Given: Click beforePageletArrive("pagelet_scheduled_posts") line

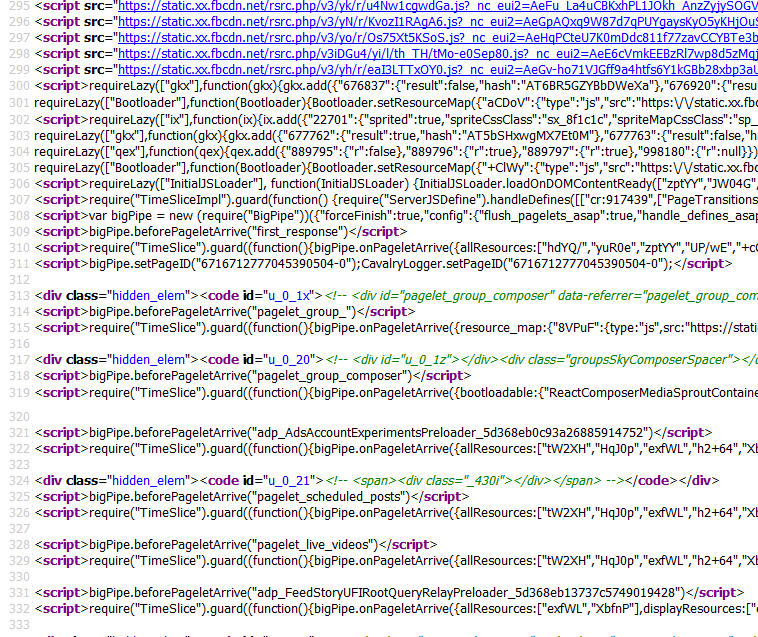Looking at the screenshot, I should coord(252,497).
